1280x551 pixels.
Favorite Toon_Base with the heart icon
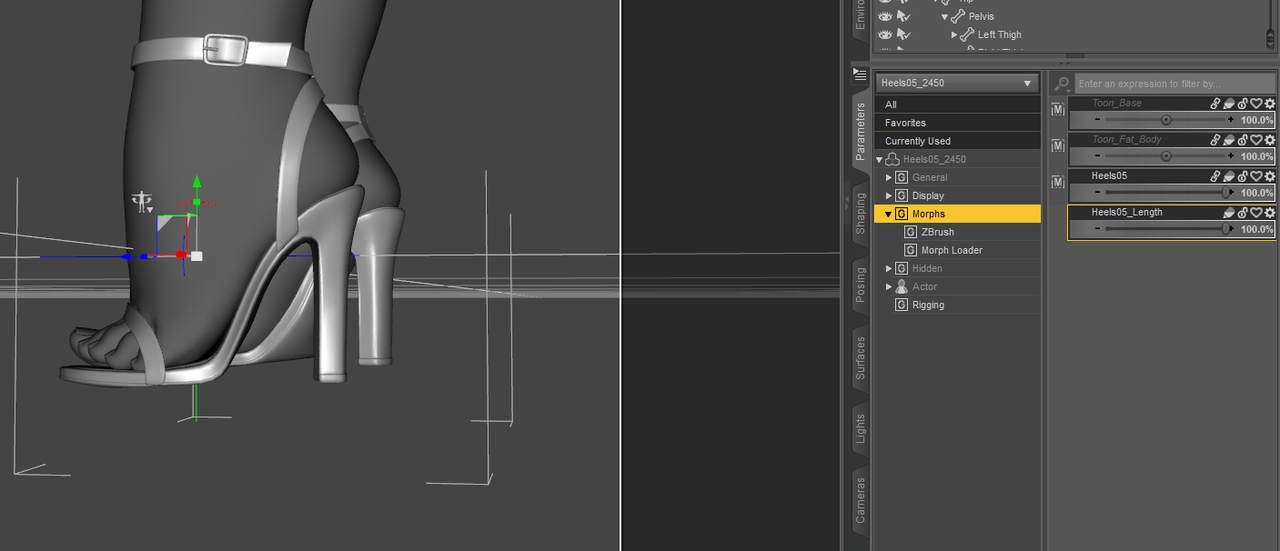[x=1256, y=103]
